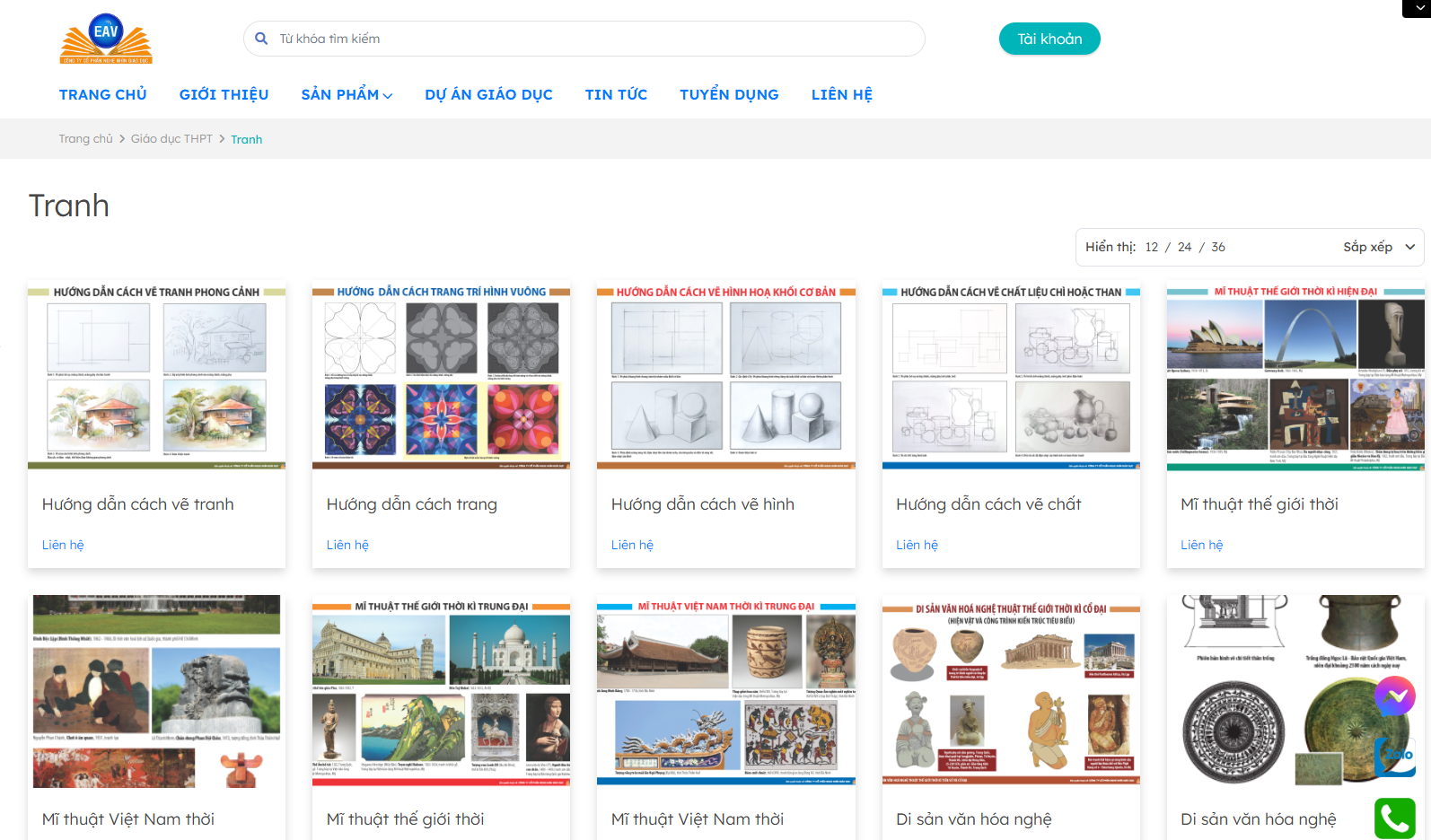Open the Sắp xếp sort dropdown
This screenshot has height=840, width=1431.
tap(1378, 247)
